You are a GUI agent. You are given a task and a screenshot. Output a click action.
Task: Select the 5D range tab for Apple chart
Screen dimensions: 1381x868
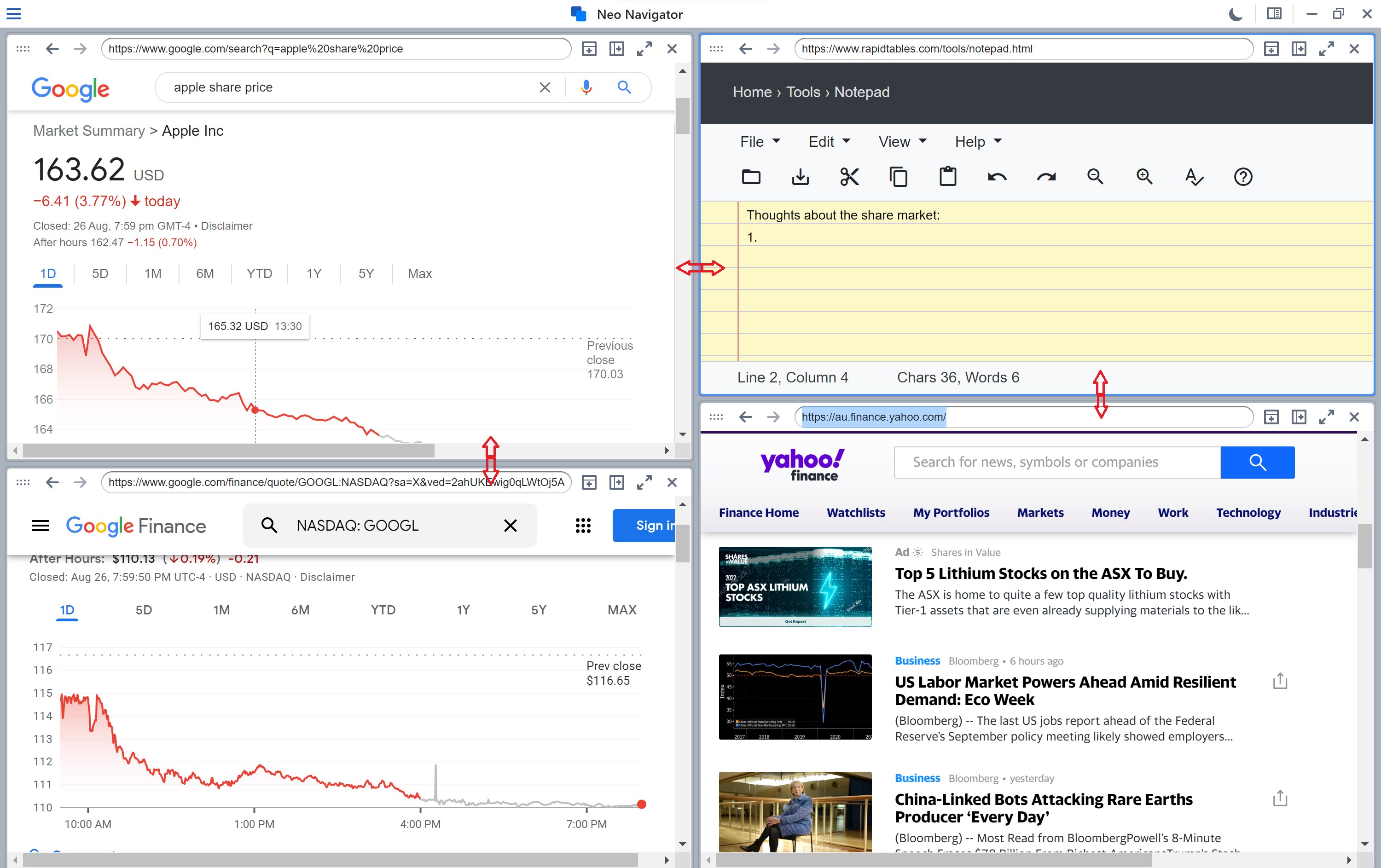[x=100, y=273]
